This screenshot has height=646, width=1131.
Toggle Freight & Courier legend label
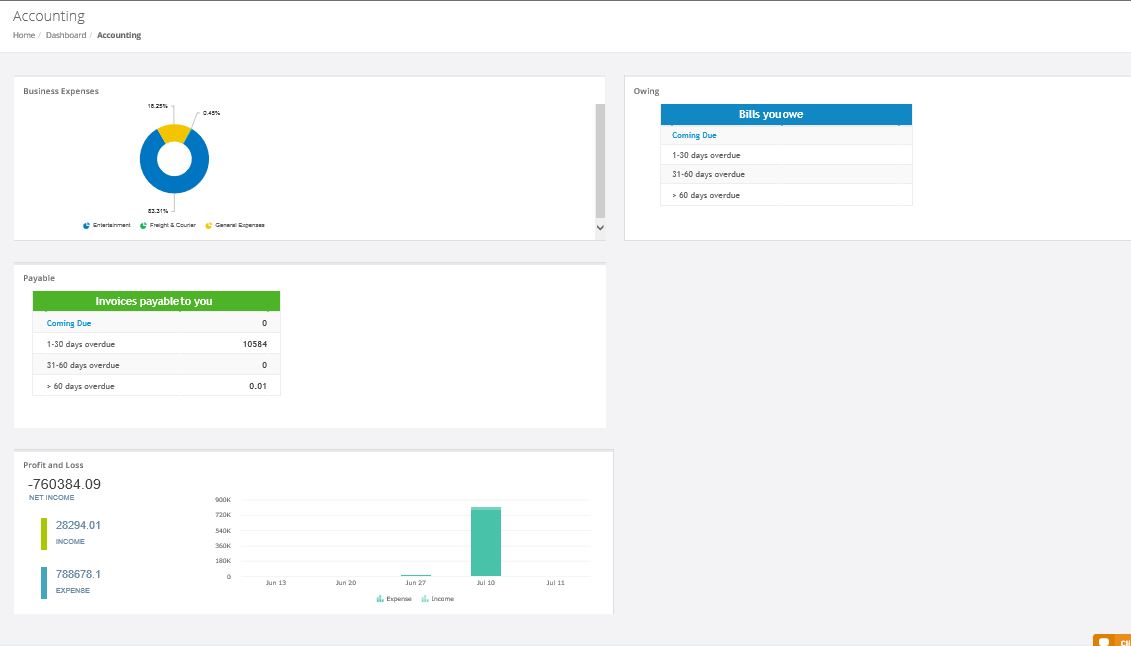172,226
